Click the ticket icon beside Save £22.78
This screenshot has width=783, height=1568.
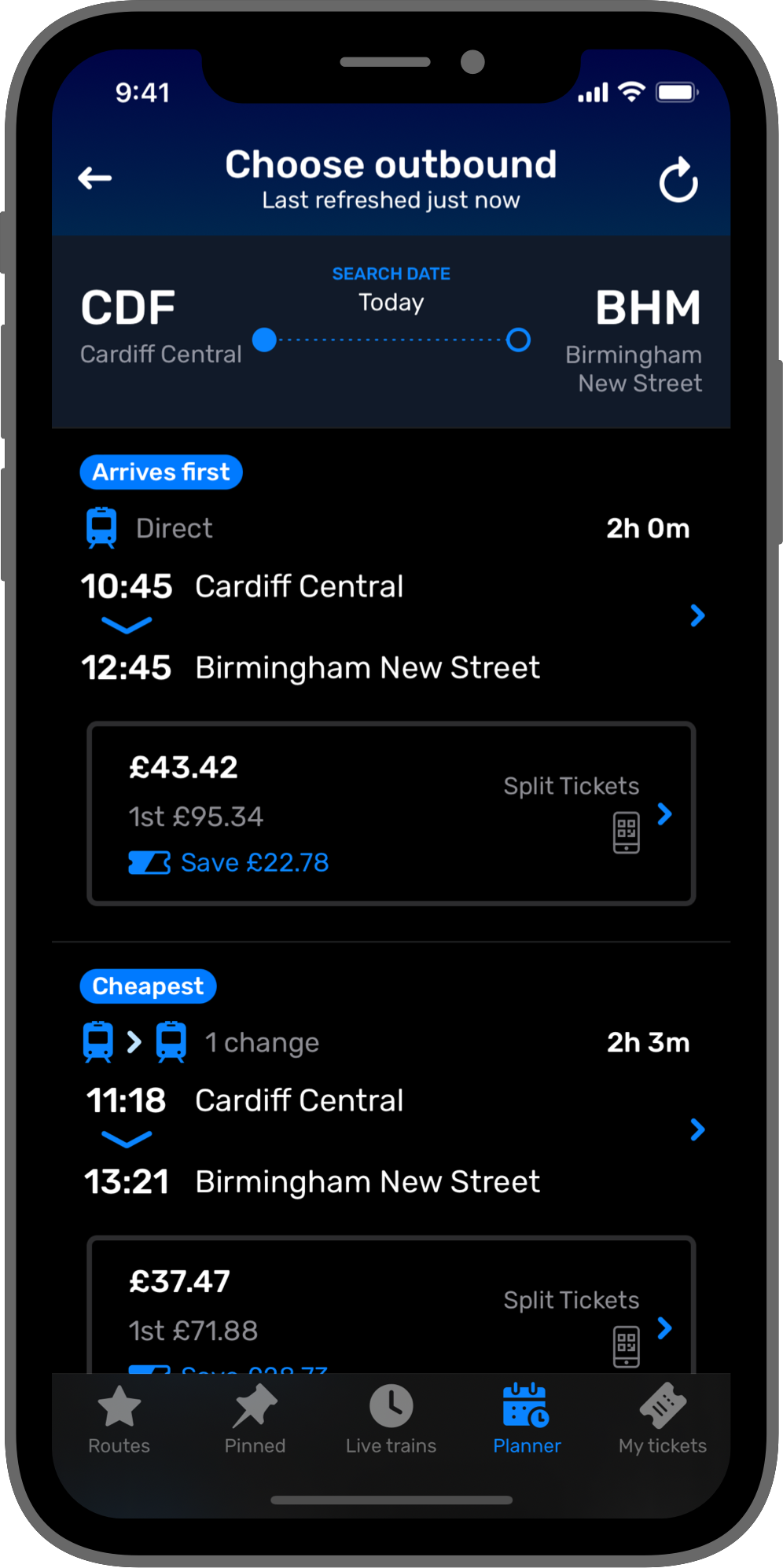pyautogui.click(x=149, y=862)
